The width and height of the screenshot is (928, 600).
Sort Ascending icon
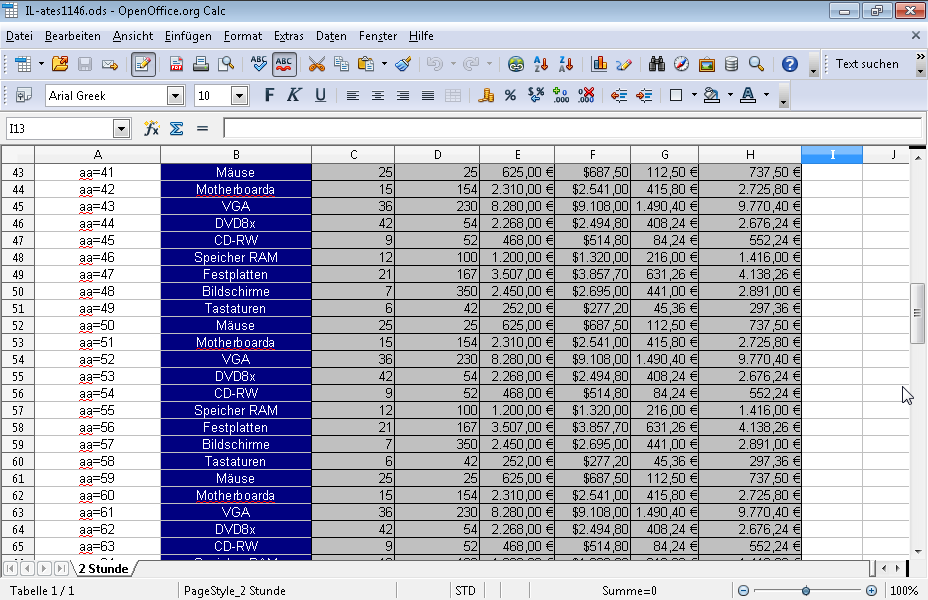point(540,64)
